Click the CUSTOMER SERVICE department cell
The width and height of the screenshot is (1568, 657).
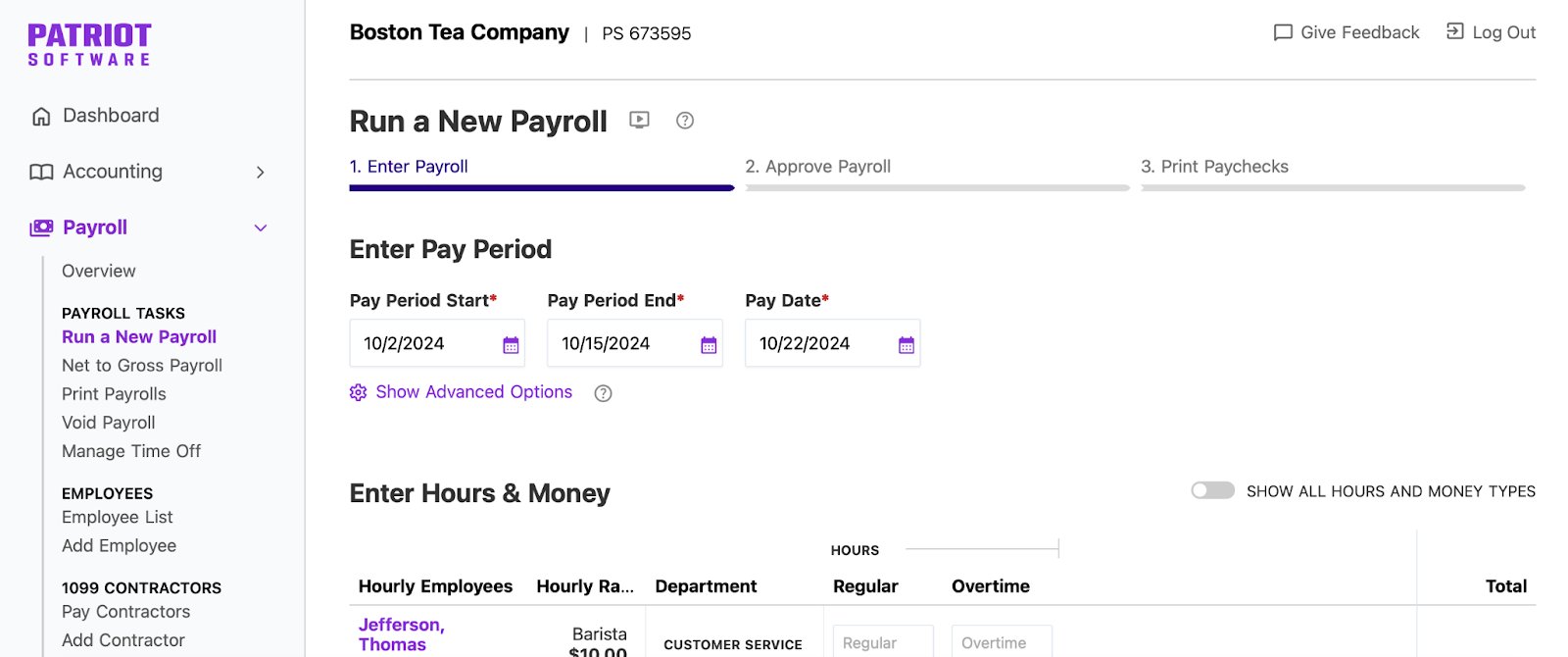(733, 644)
